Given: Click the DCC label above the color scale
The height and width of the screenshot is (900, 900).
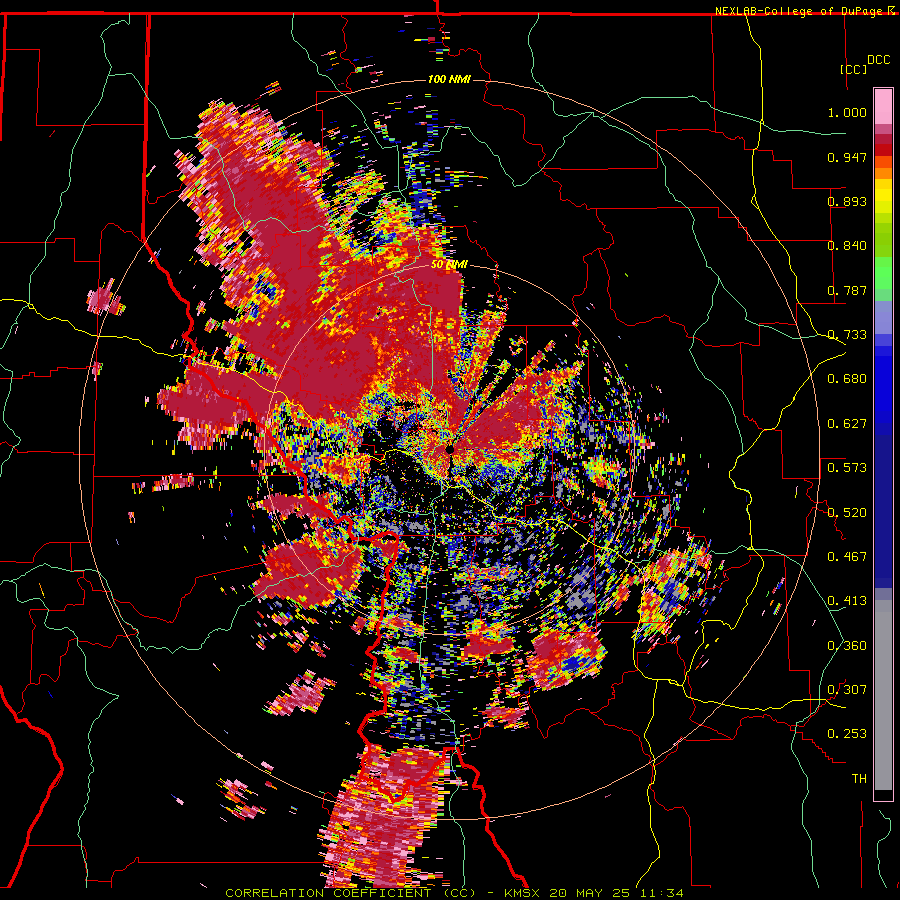Looking at the screenshot, I should pos(878,60).
